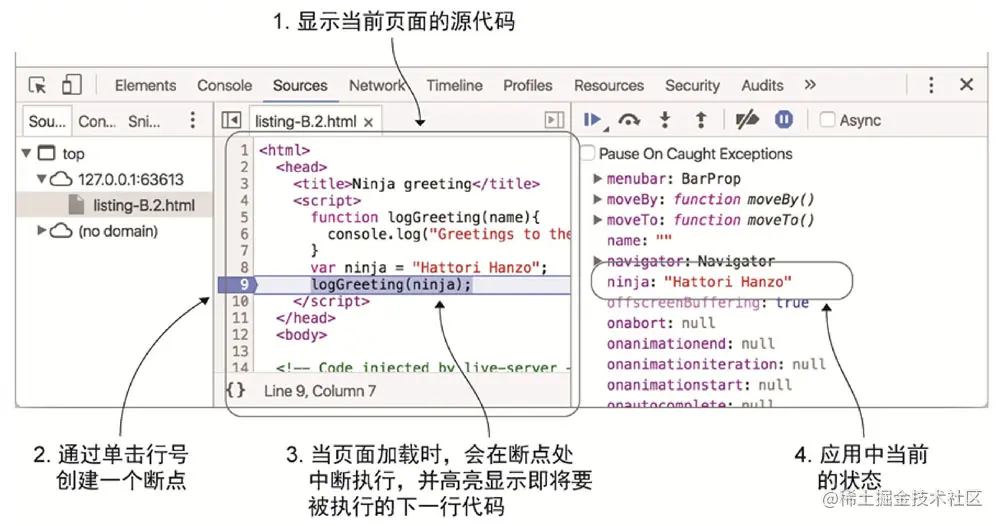Screen dimensions: 1000x526
Task: Expand the (no domain) tree node
Action: coord(41,230)
